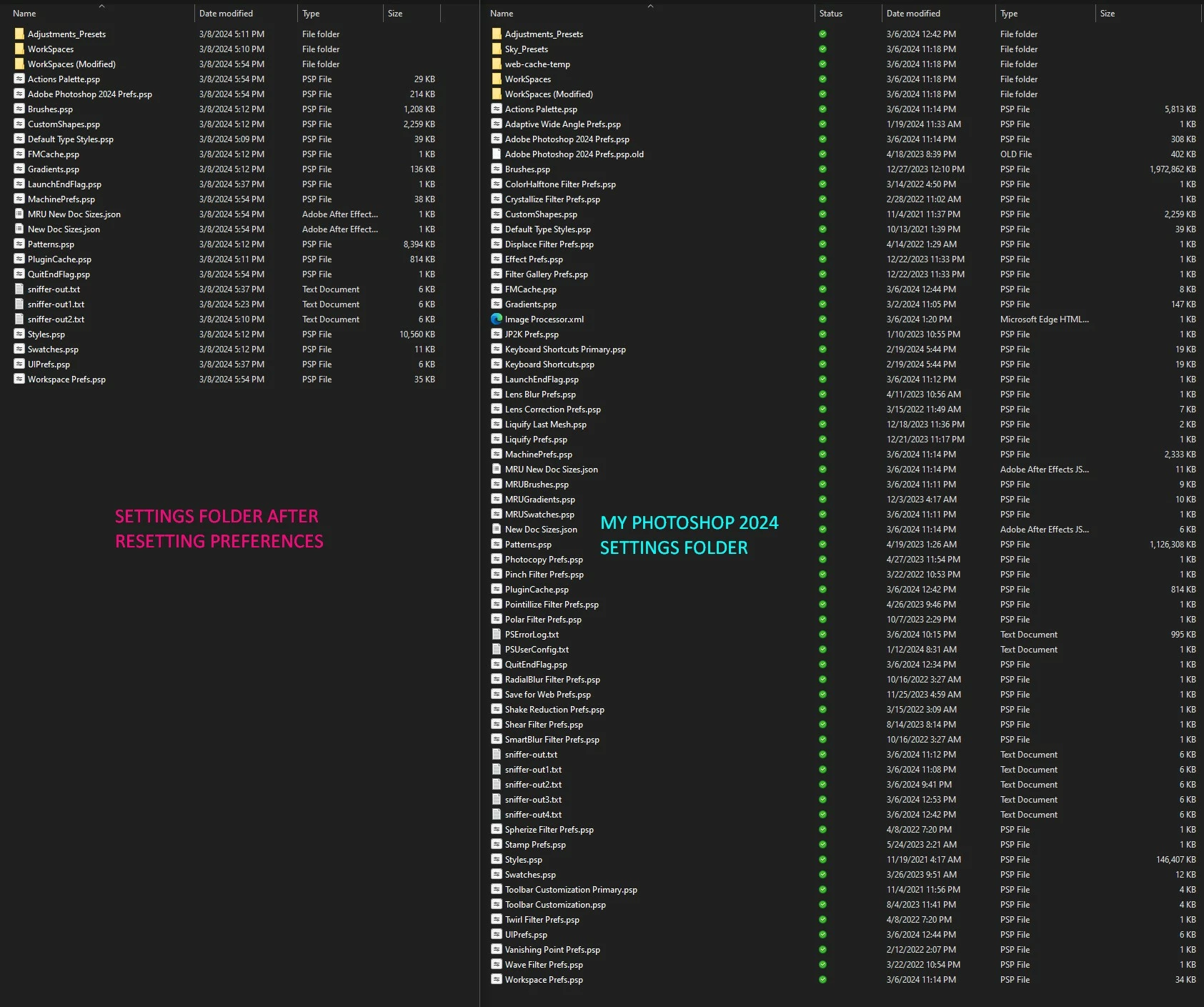The height and width of the screenshot is (1007, 1204).
Task: Select Toolbar Customization.psp file name
Action: click(x=555, y=905)
